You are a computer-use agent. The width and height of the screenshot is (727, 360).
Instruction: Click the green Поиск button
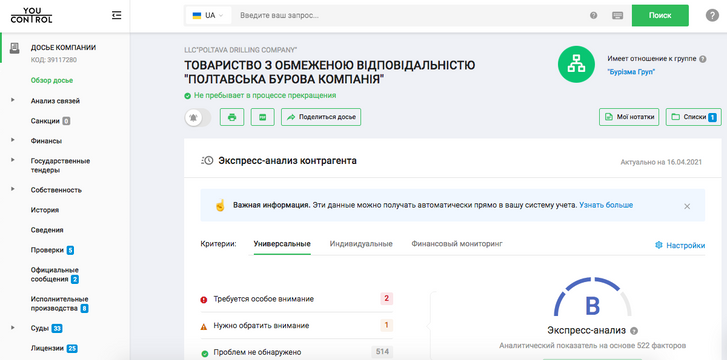coord(660,15)
